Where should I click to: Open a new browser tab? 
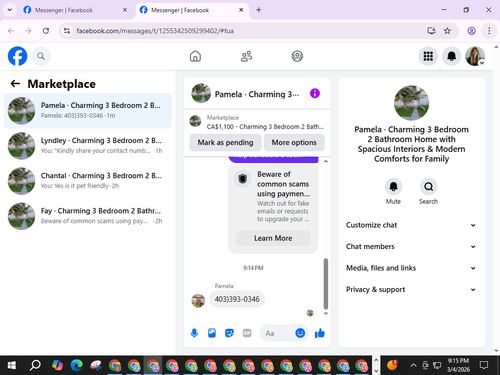259,10
